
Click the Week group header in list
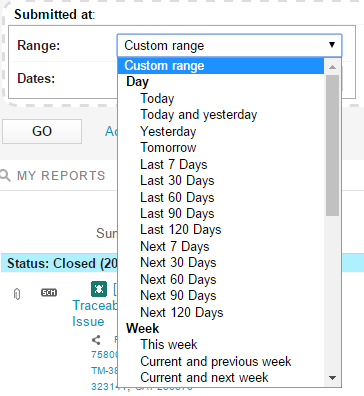142,328
